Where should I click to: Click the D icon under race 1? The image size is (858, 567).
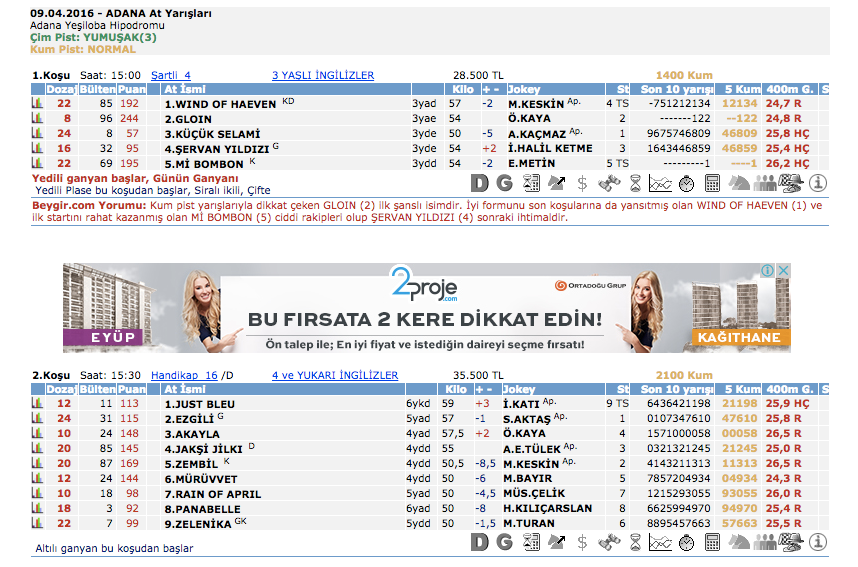(x=479, y=183)
